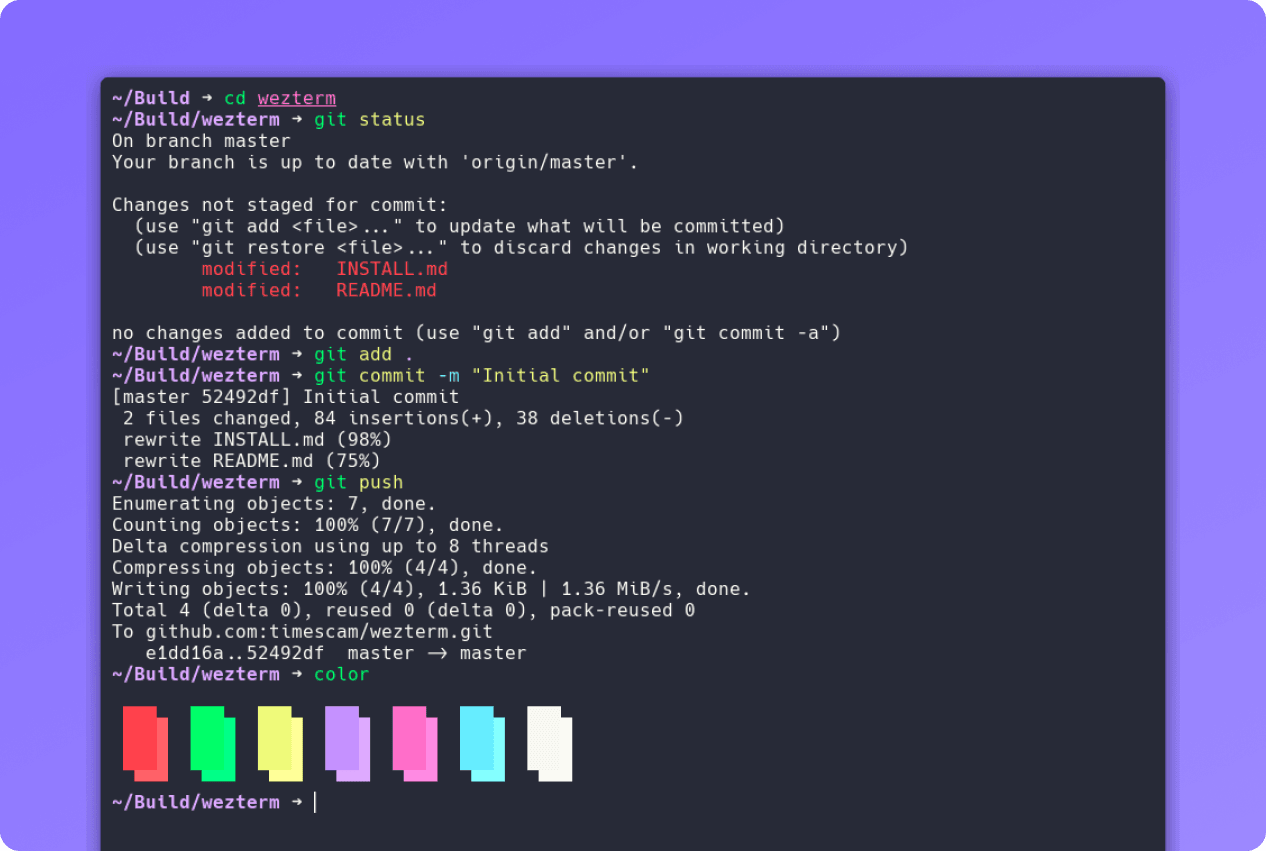Select the red color swatch
This screenshot has height=851, width=1266.
144,743
